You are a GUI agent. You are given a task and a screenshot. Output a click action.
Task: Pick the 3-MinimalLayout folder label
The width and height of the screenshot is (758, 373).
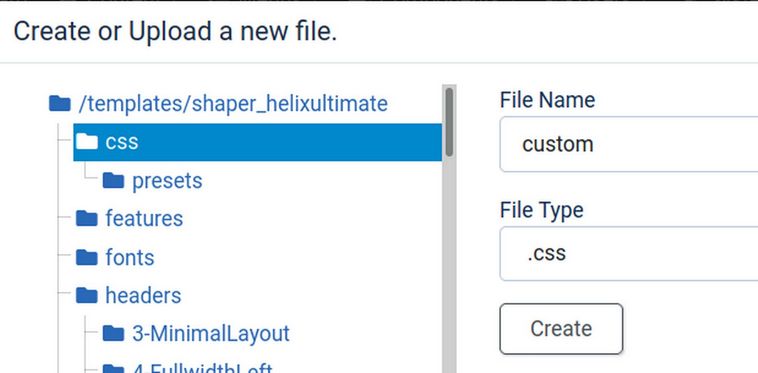(211, 333)
